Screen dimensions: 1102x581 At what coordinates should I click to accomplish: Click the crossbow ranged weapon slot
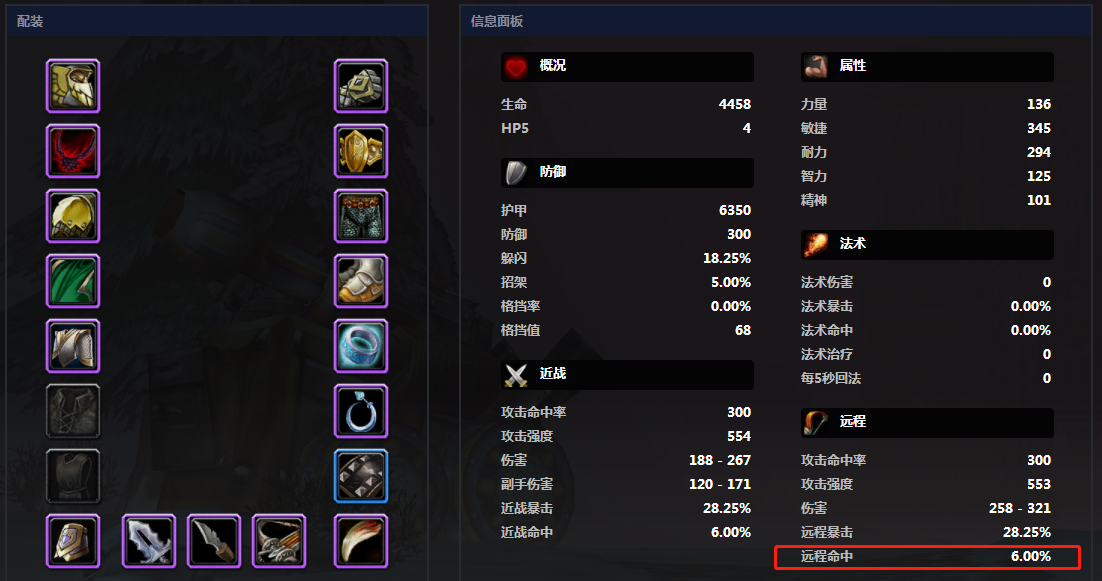279,541
